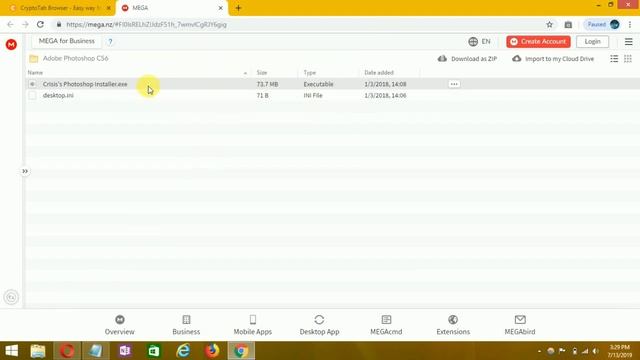Click the MEGA logo in the sidebar
Viewport: 640px width, 360px height.
11,44
